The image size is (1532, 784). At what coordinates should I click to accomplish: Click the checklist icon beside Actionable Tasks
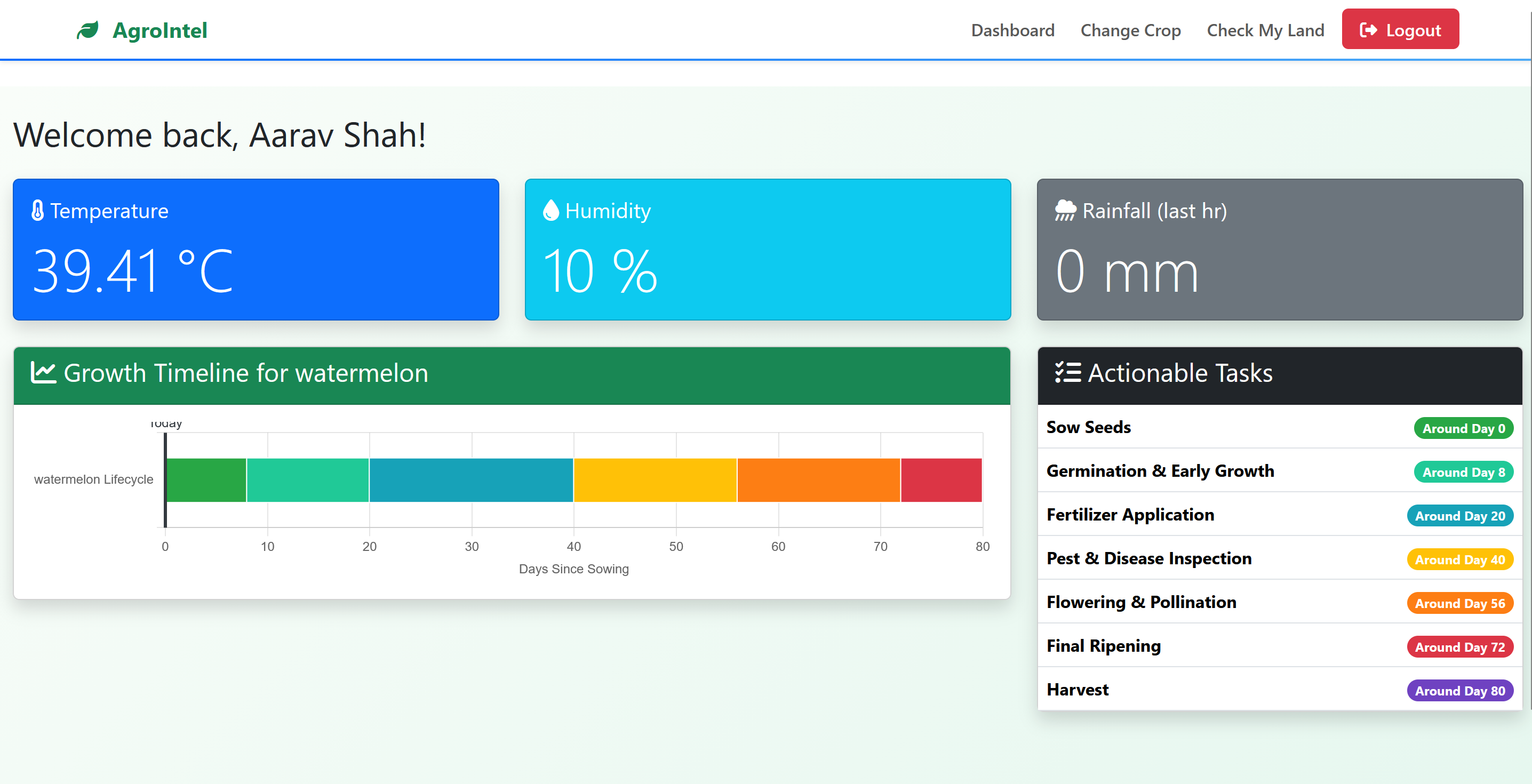[x=1067, y=373]
